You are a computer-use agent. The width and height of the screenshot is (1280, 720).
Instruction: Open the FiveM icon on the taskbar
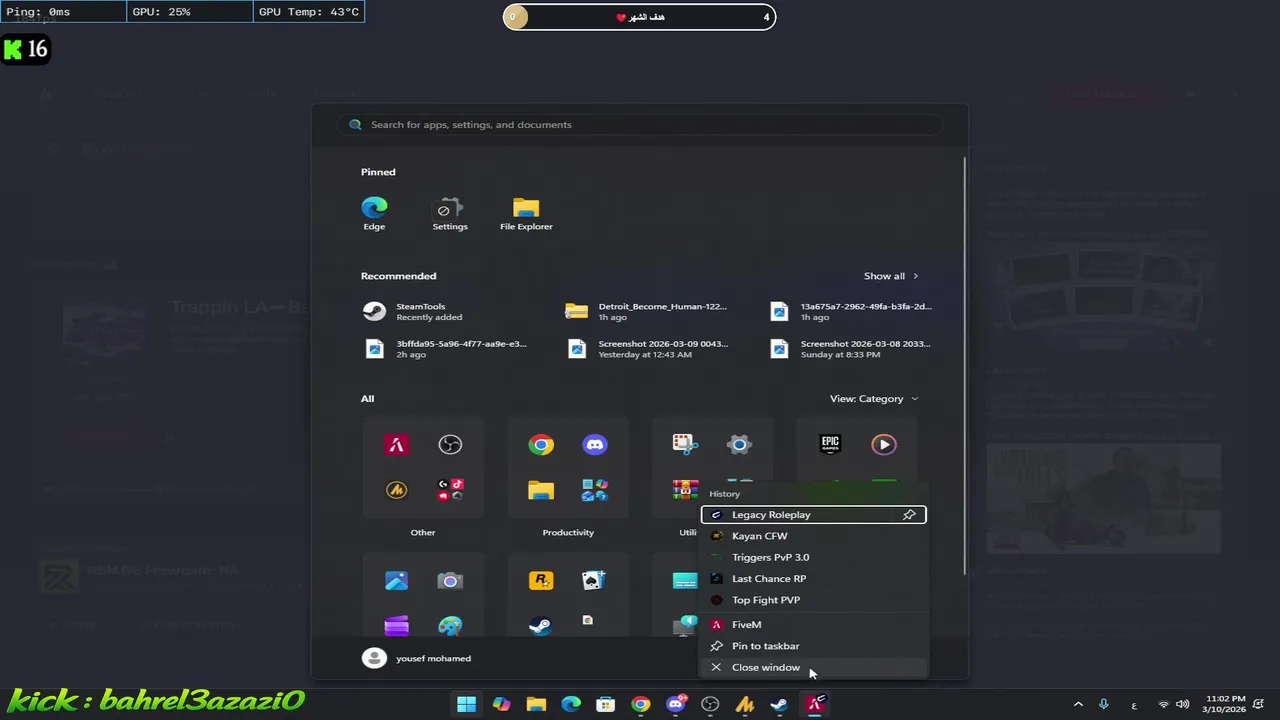[x=814, y=704]
